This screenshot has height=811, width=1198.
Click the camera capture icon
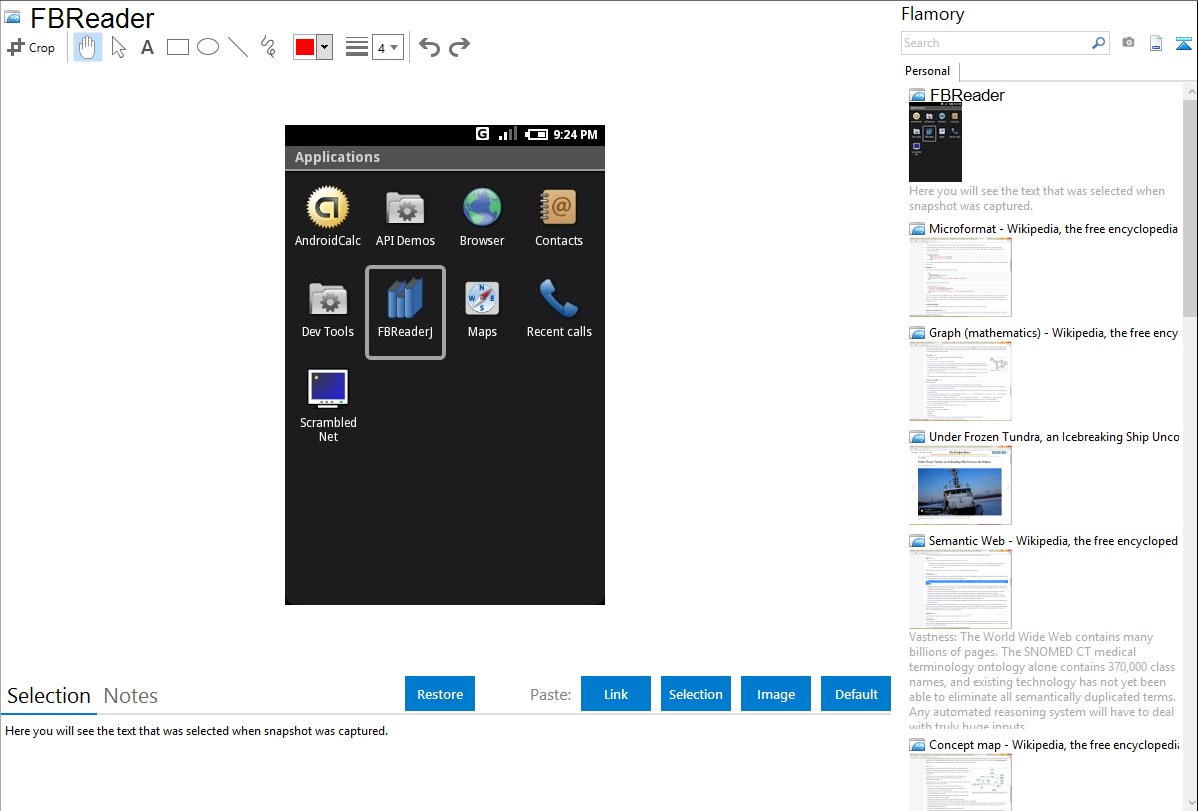pyautogui.click(x=1128, y=43)
